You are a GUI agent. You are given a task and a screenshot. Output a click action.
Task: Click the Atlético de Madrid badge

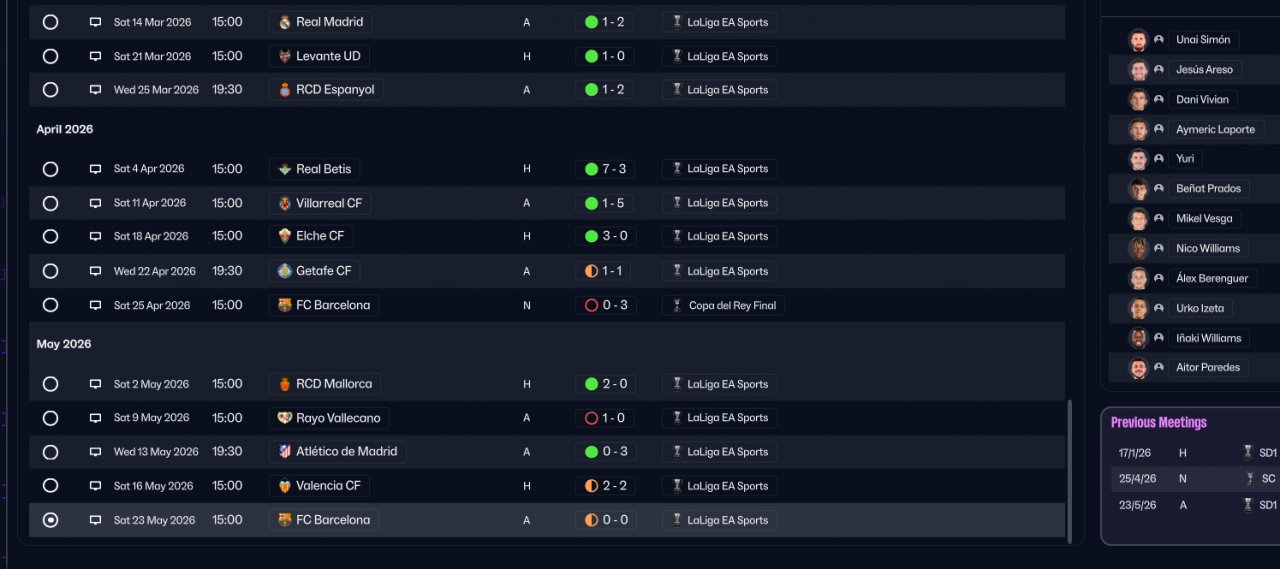tap(285, 452)
